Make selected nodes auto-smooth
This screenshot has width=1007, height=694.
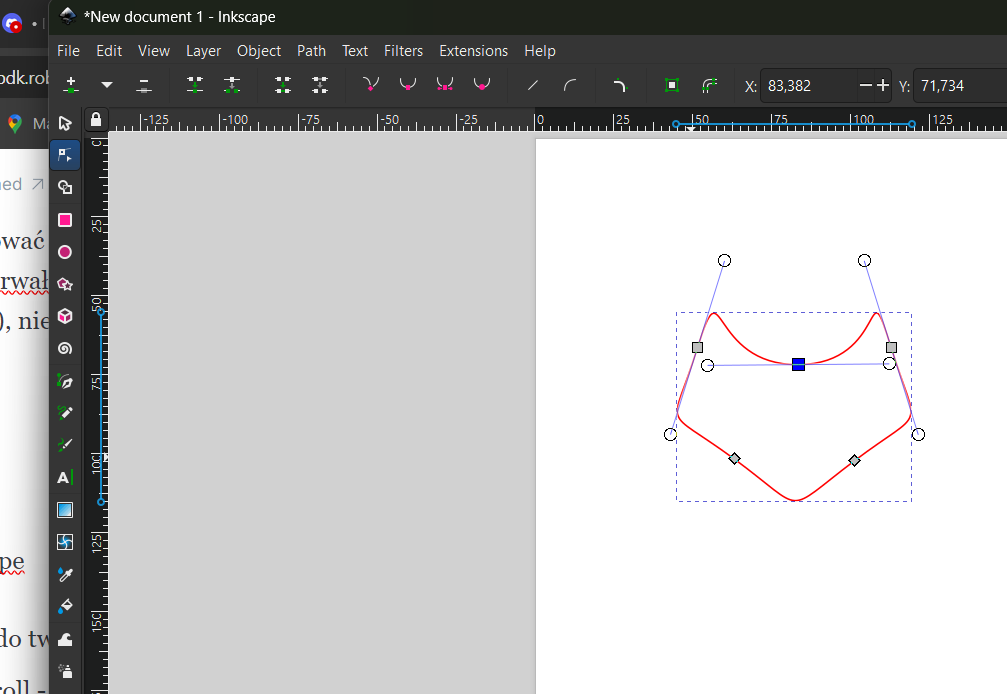click(x=482, y=85)
